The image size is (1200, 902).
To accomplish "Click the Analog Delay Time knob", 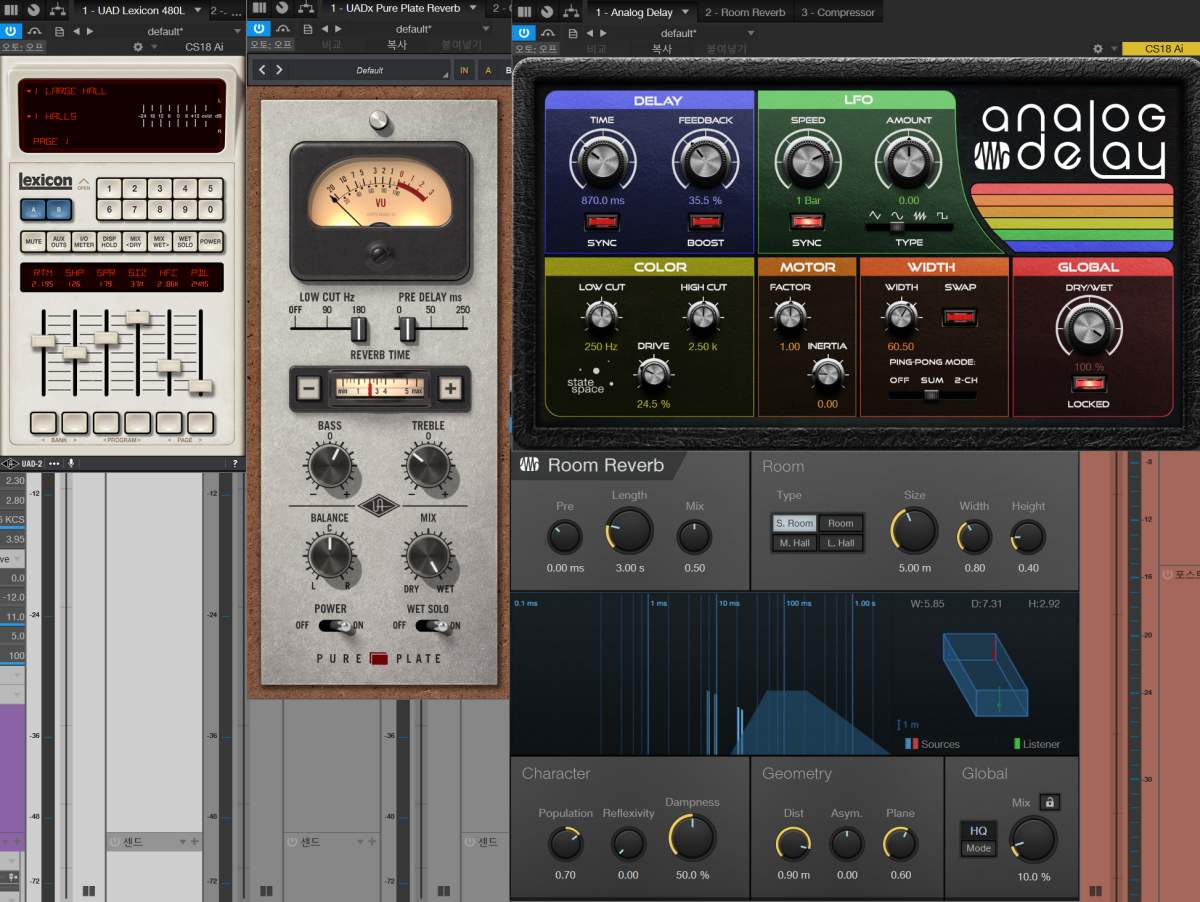I will click(x=602, y=160).
